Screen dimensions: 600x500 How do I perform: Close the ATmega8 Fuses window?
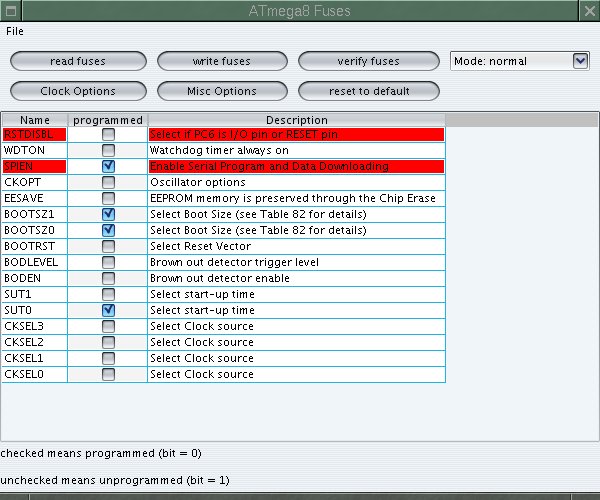(x=590, y=11)
